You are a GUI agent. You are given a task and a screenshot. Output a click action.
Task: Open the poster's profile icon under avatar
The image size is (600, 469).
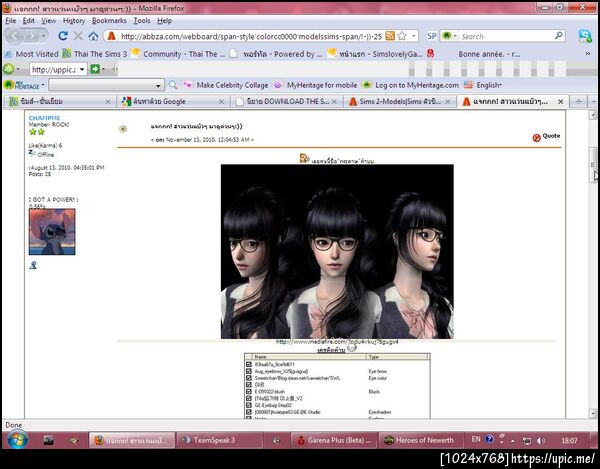point(33,265)
